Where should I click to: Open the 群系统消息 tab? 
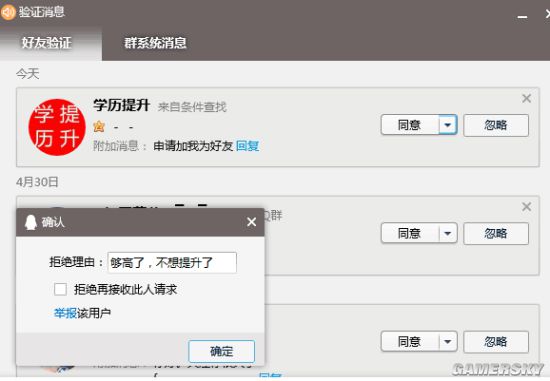[155, 43]
